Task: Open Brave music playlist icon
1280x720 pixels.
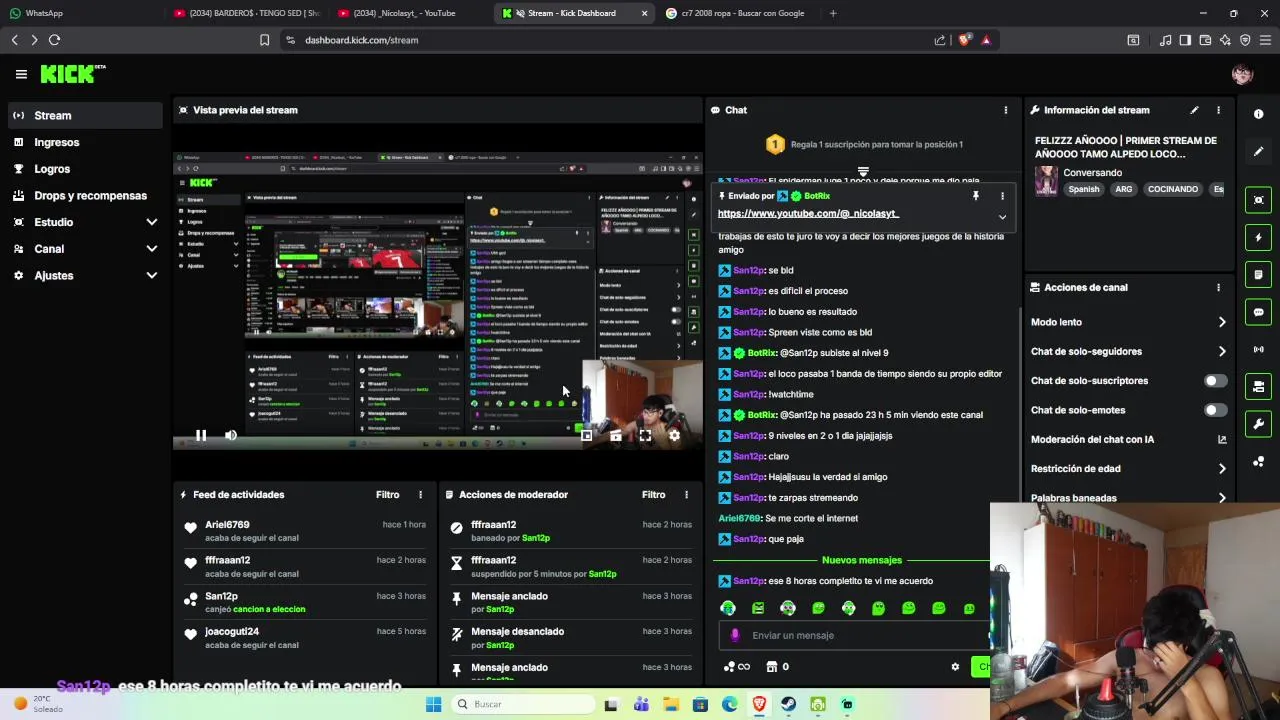Action: pos(1165,40)
